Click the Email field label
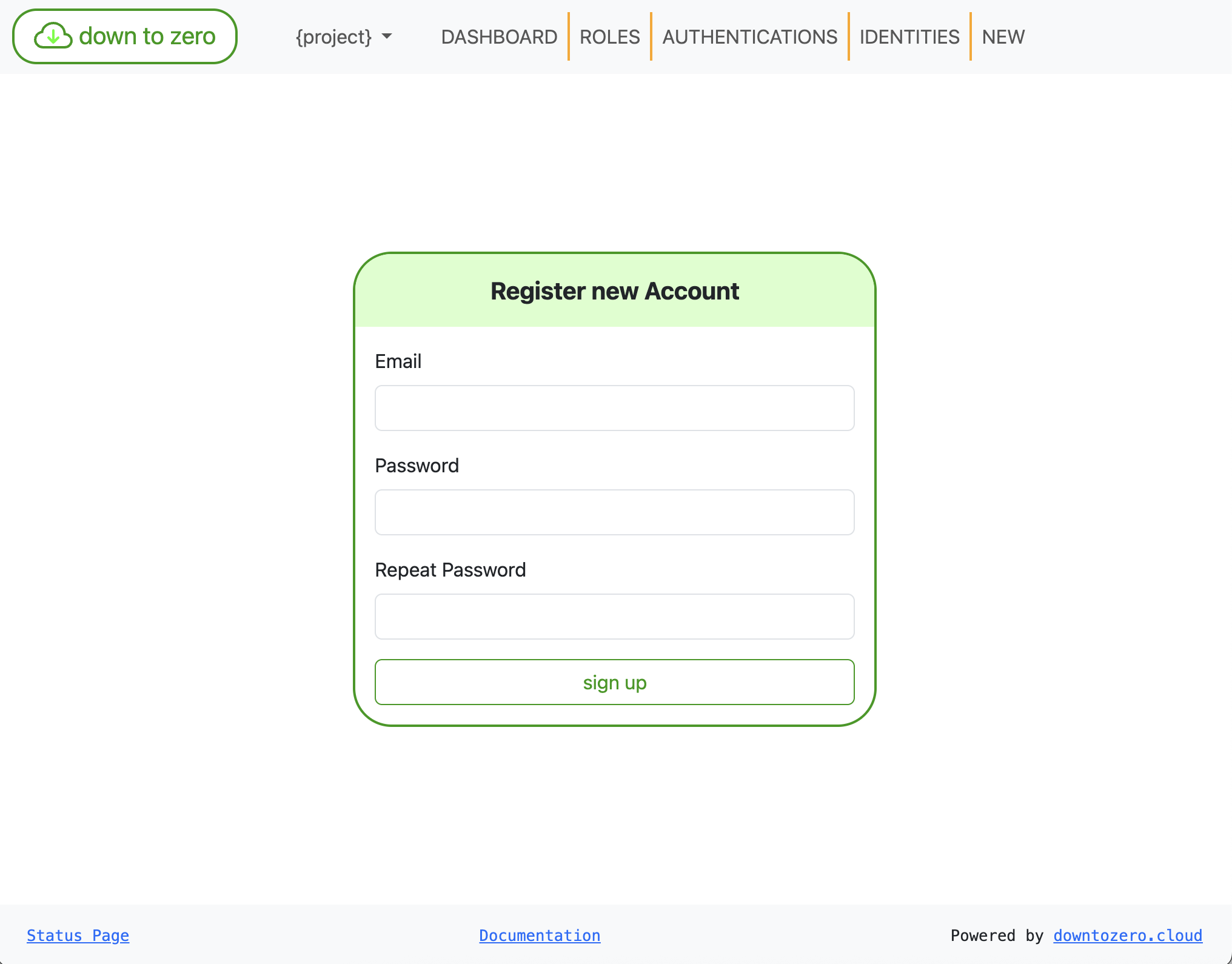 (398, 361)
